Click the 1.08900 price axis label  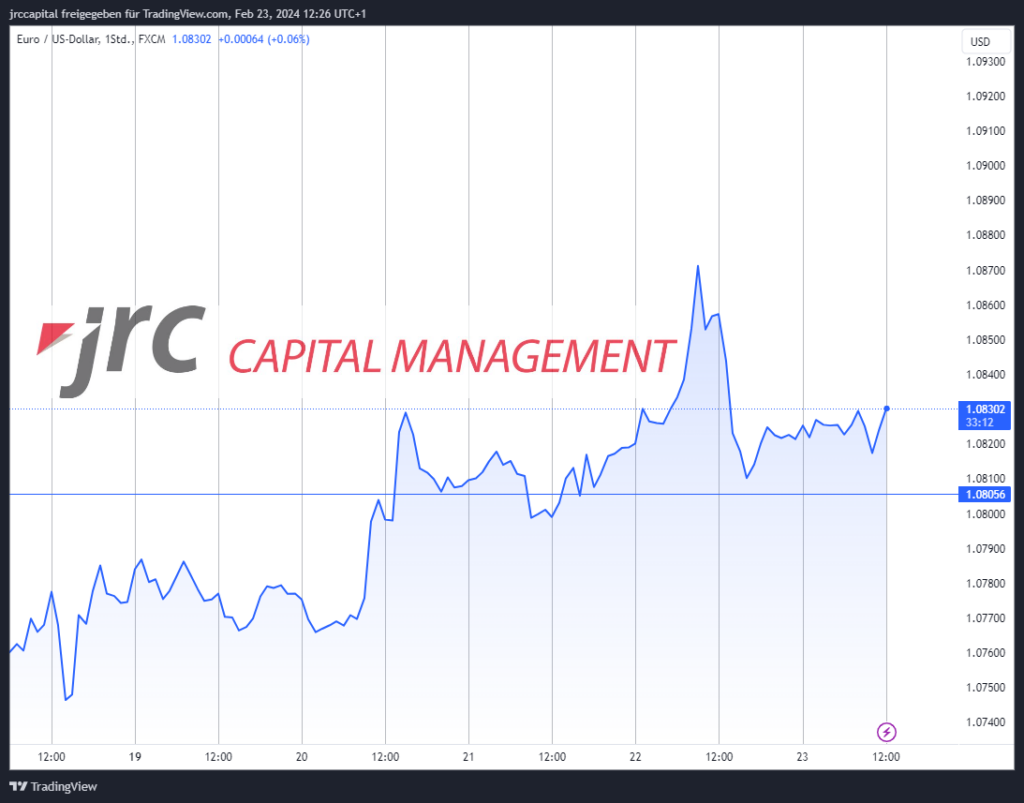point(985,200)
